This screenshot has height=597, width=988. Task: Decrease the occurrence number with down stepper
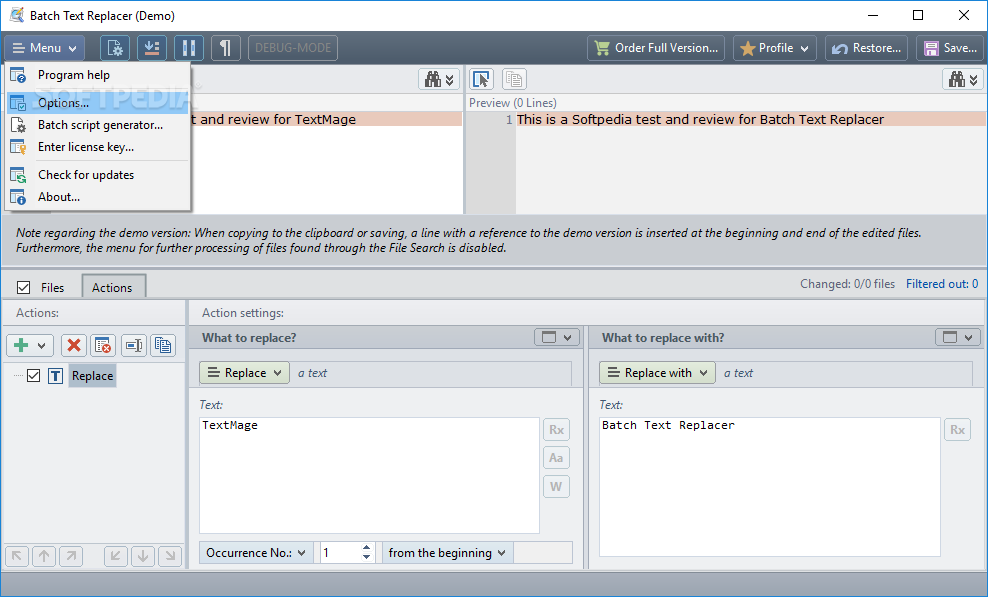point(367,558)
